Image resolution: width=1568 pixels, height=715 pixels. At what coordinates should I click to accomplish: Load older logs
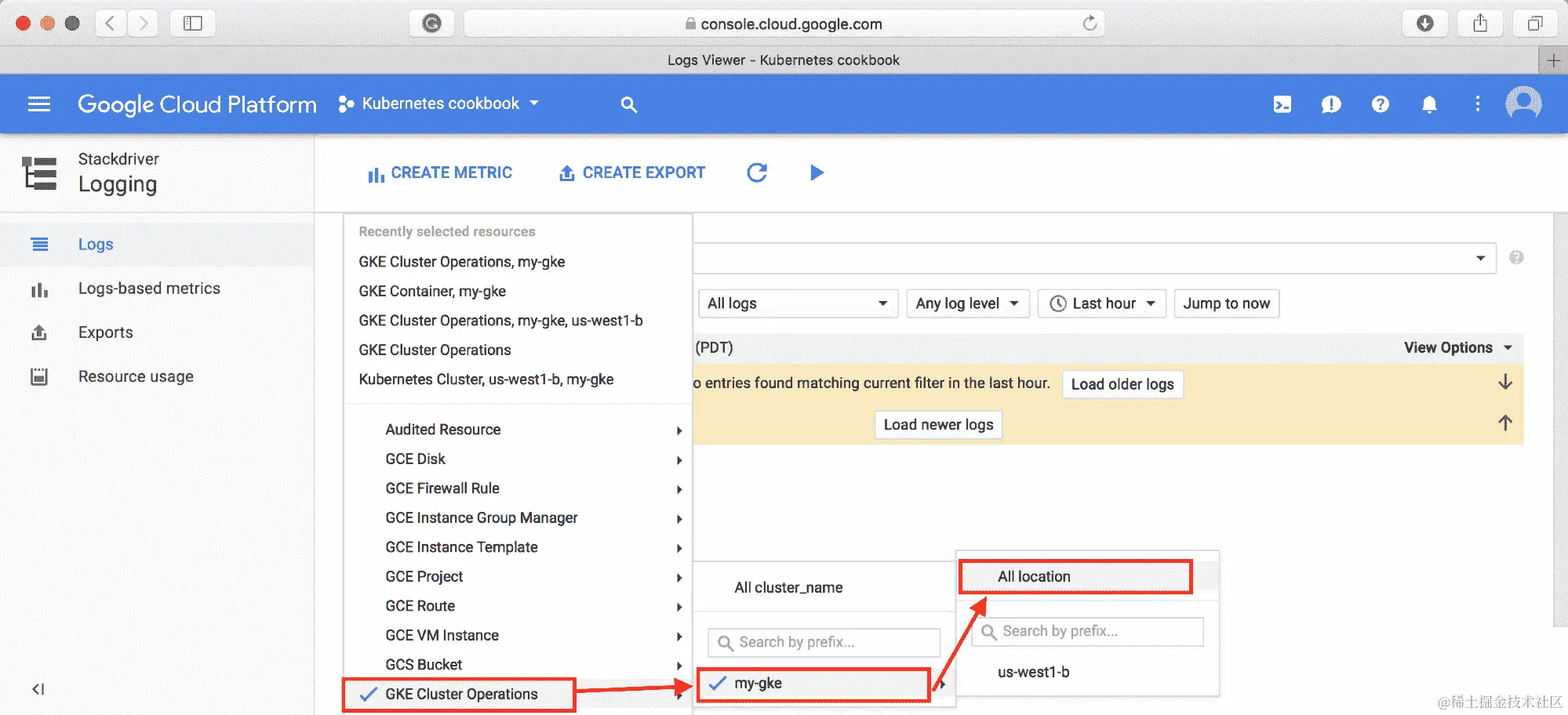coord(1122,383)
